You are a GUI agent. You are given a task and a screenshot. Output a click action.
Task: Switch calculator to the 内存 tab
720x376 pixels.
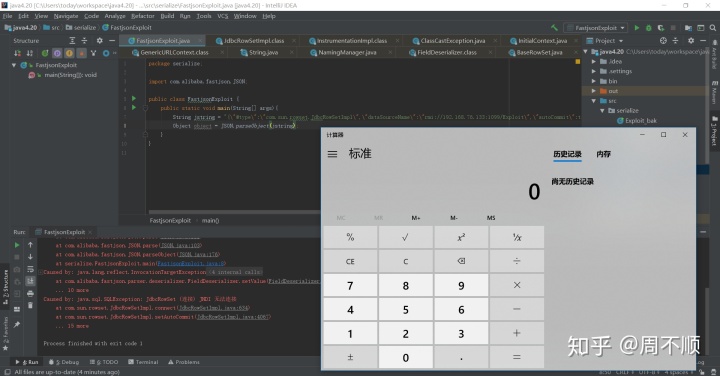pyautogui.click(x=603, y=154)
